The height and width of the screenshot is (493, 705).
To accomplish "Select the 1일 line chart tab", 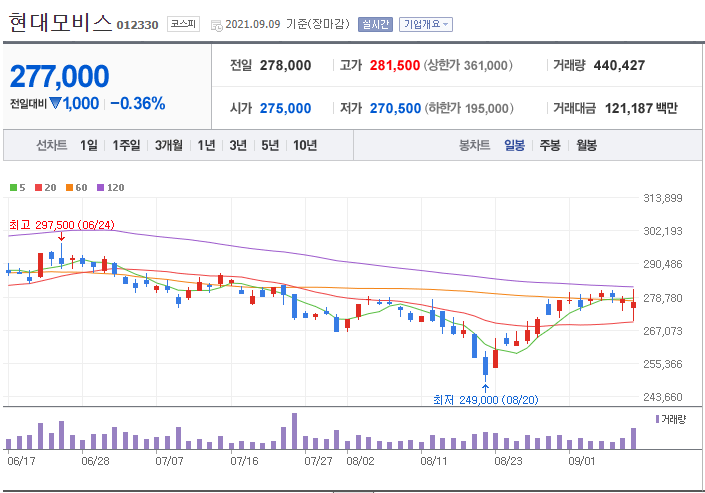I will [89, 145].
